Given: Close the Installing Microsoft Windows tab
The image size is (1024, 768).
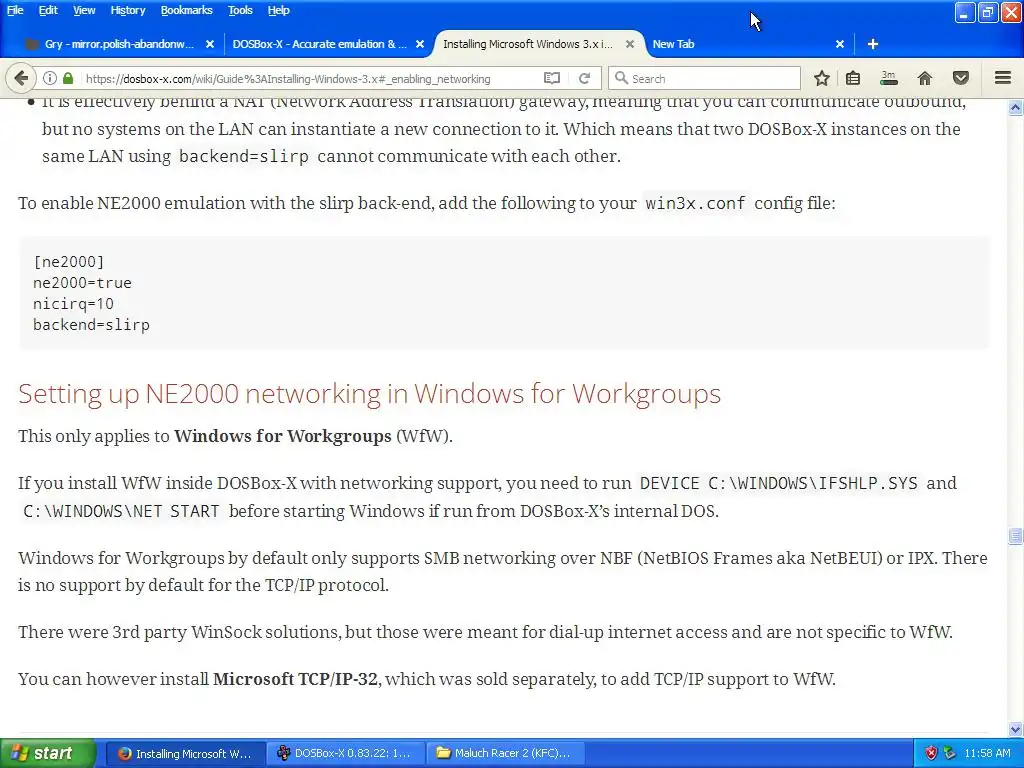Looking at the screenshot, I should pyautogui.click(x=630, y=44).
